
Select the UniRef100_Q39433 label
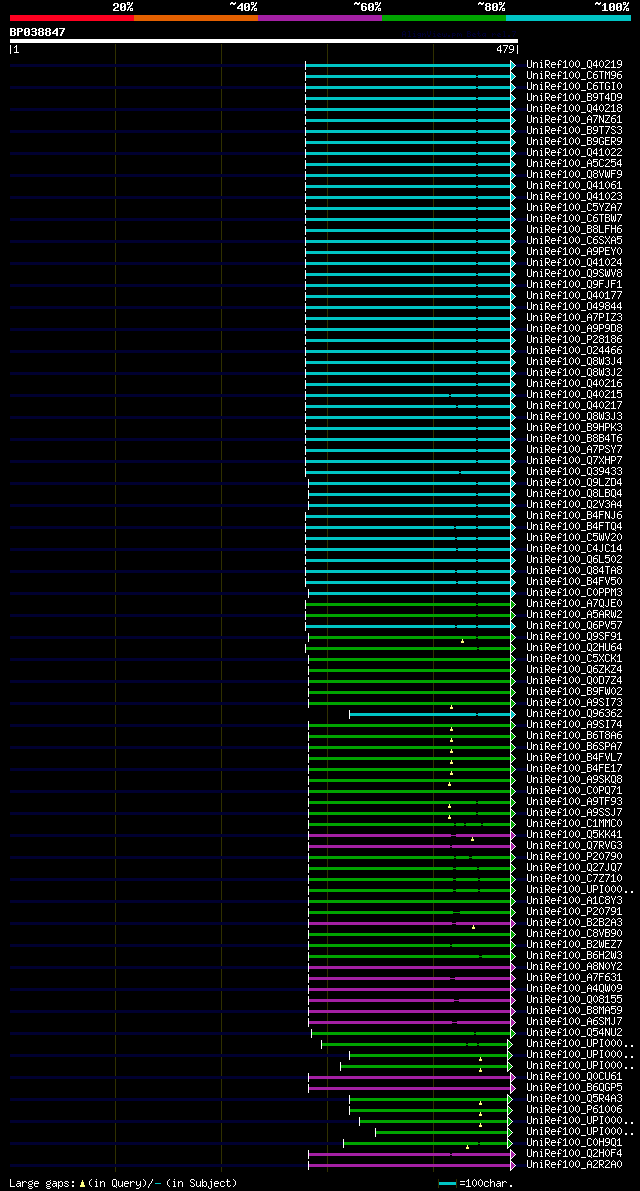click(x=574, y=472)
